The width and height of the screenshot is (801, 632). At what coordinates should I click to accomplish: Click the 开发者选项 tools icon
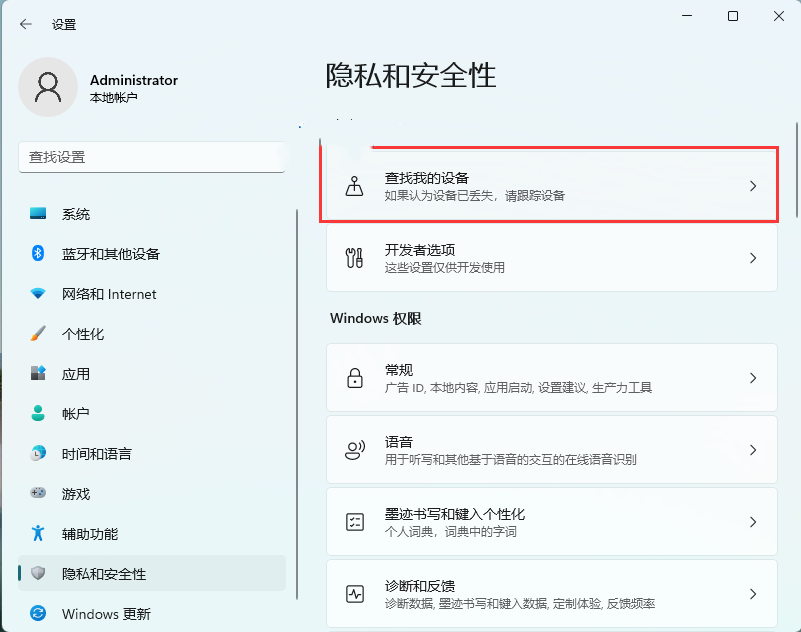(354, 258)
